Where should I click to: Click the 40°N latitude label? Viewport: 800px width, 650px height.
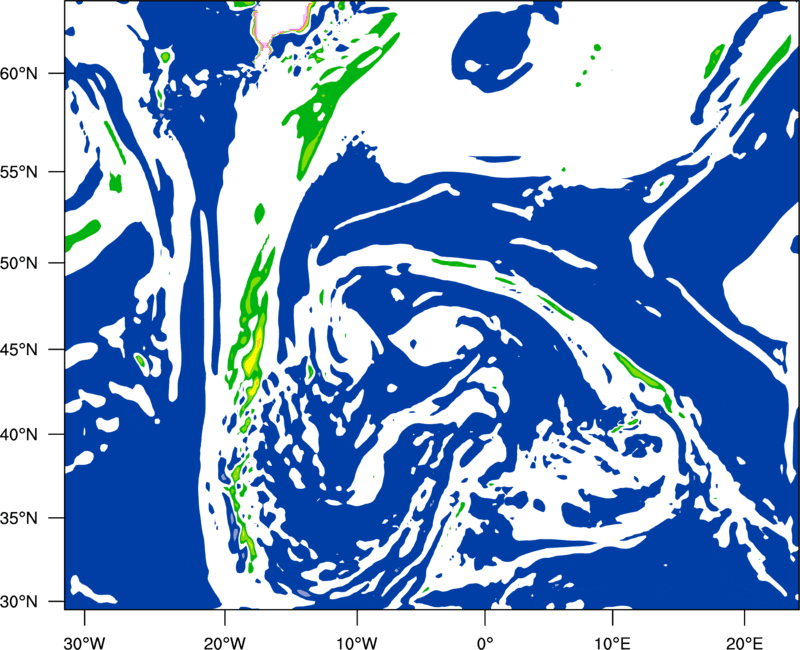[19, 435]
